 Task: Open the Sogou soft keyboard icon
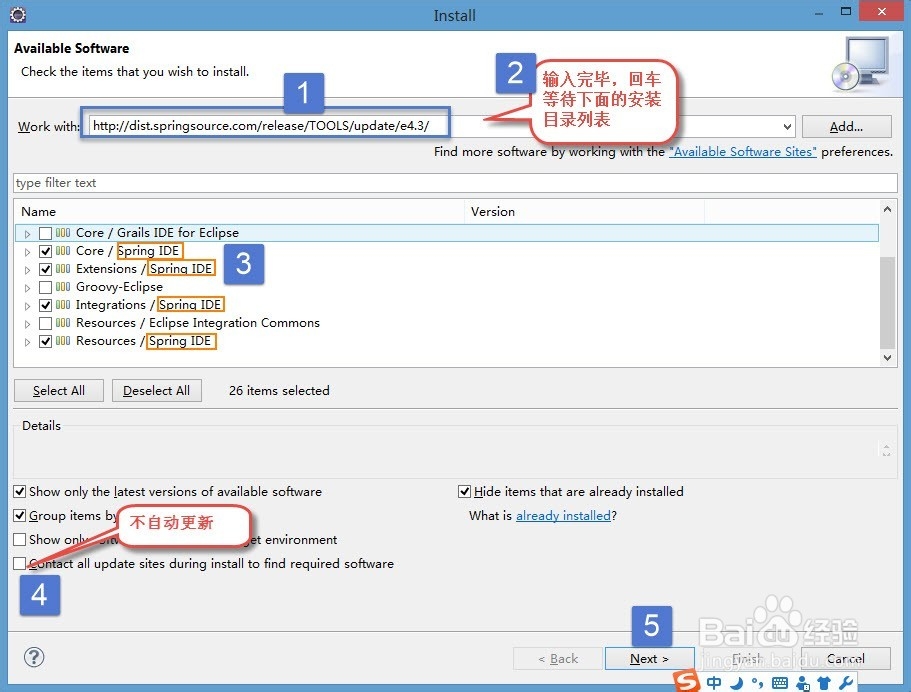point(781,682)
